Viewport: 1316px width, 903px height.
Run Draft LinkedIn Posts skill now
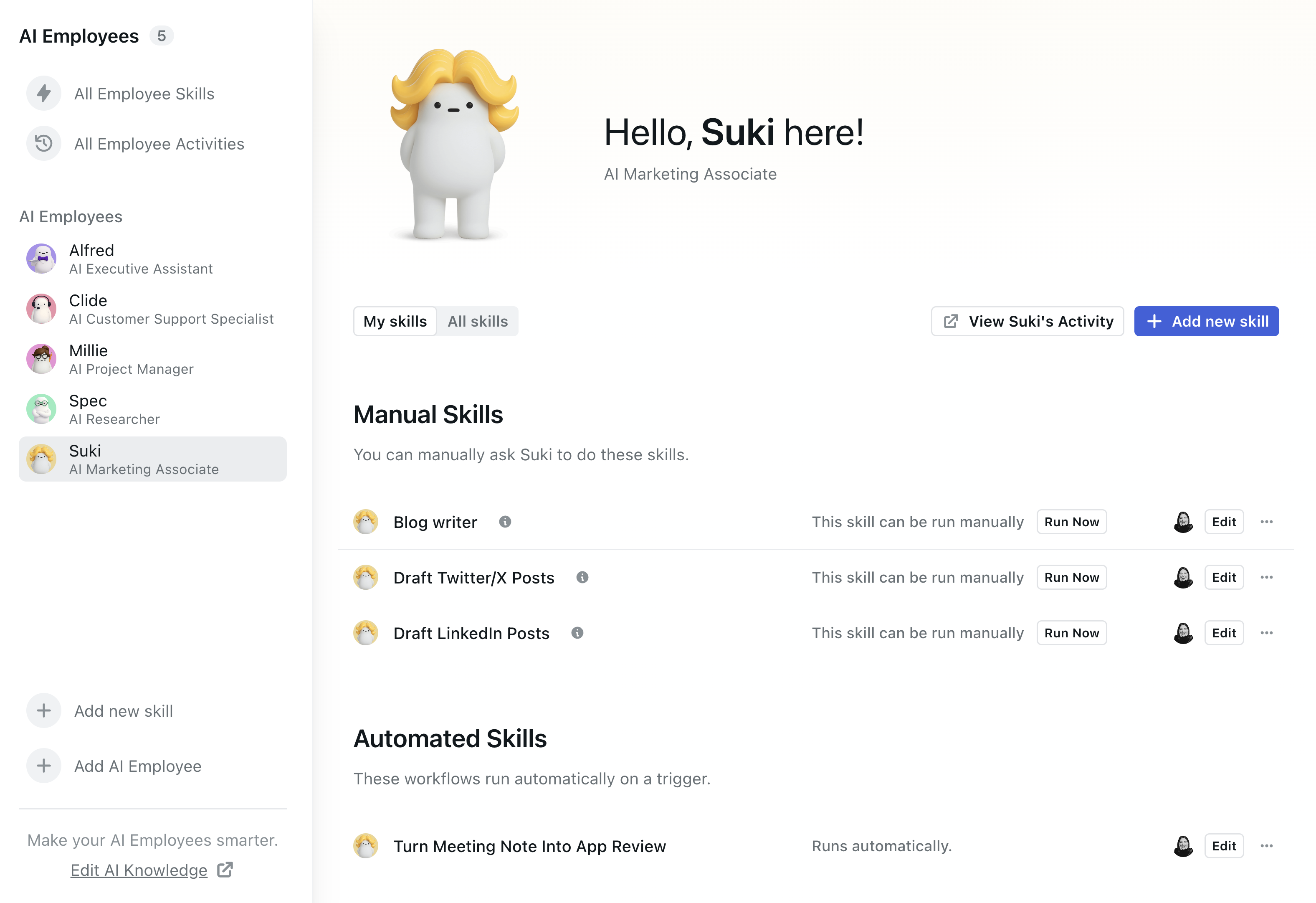[x=1071, y=633]
